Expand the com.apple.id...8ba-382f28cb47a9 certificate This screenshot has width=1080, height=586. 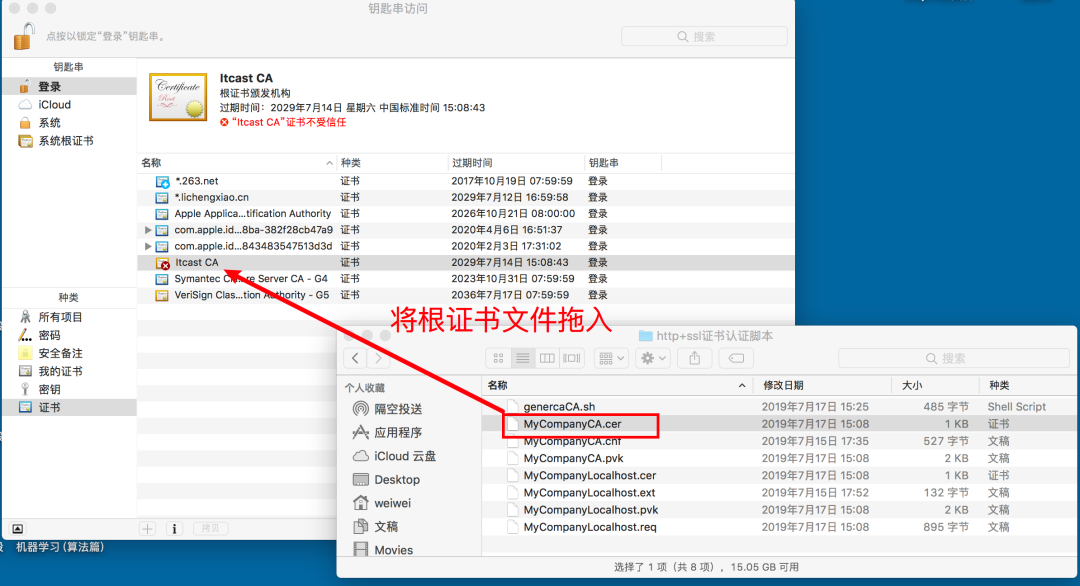click(147, 229)
